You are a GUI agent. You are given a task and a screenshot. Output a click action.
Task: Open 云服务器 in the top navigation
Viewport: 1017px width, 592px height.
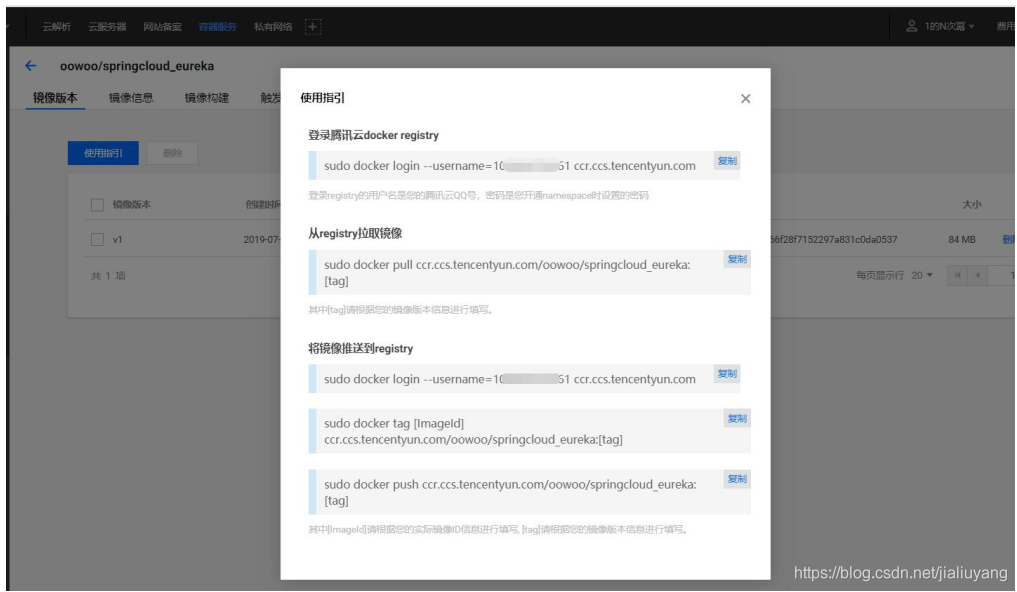pyautogui.click(x=107, y=27)
